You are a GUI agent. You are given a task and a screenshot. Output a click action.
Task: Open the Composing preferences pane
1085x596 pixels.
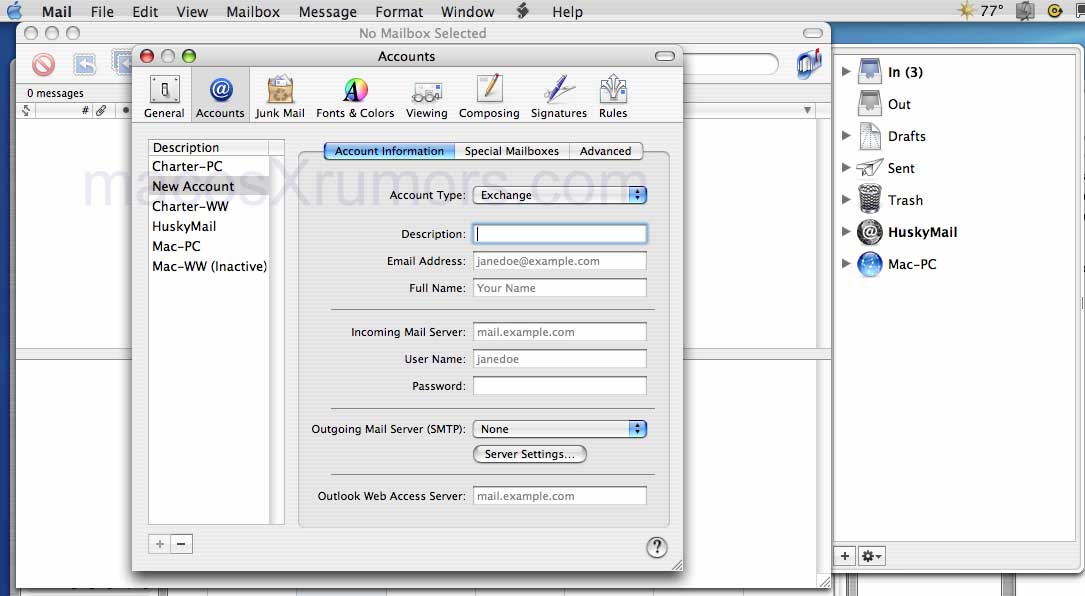(x=489, y=96)
